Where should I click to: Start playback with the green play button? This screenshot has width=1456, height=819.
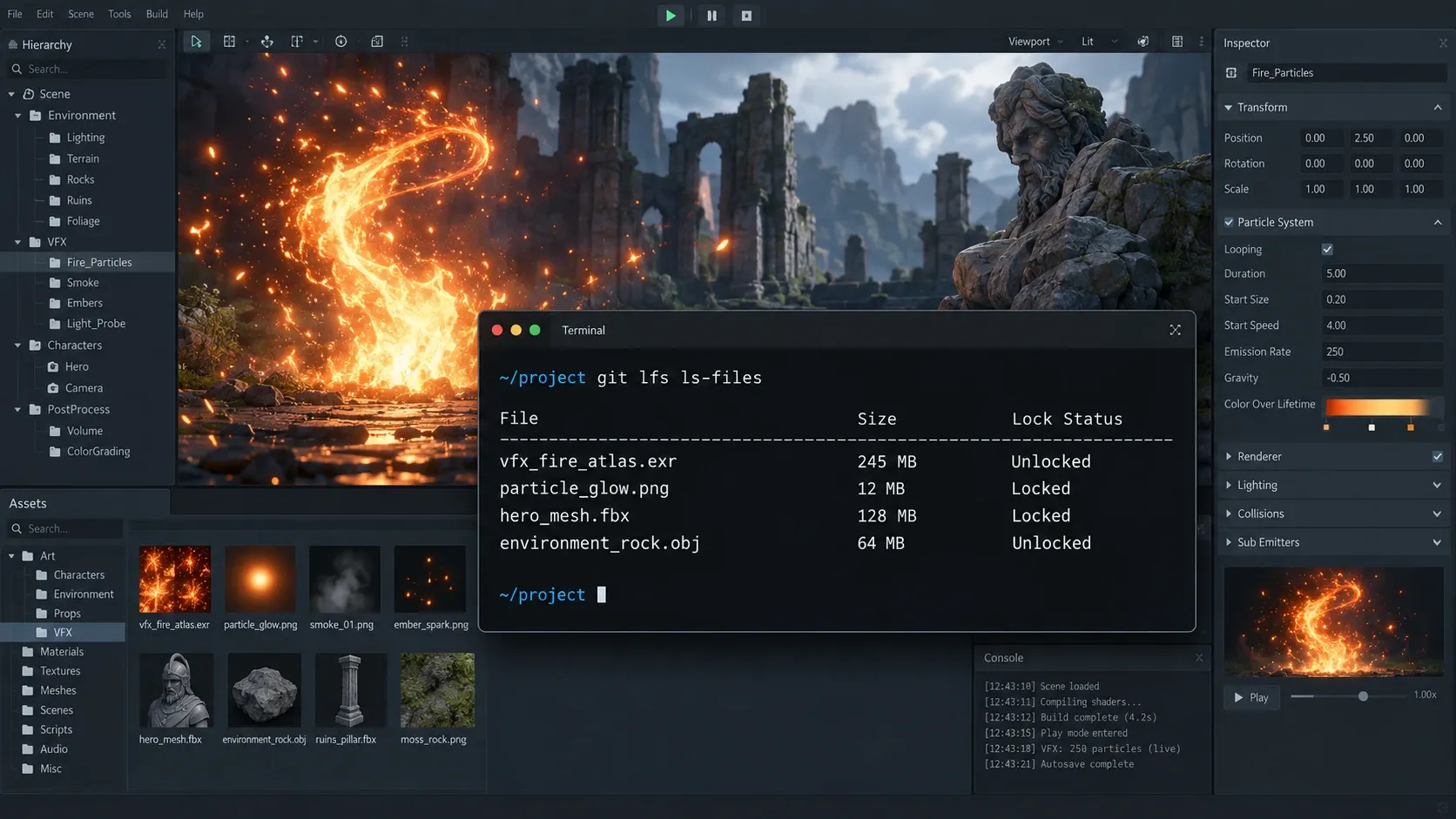click(671, 16)
